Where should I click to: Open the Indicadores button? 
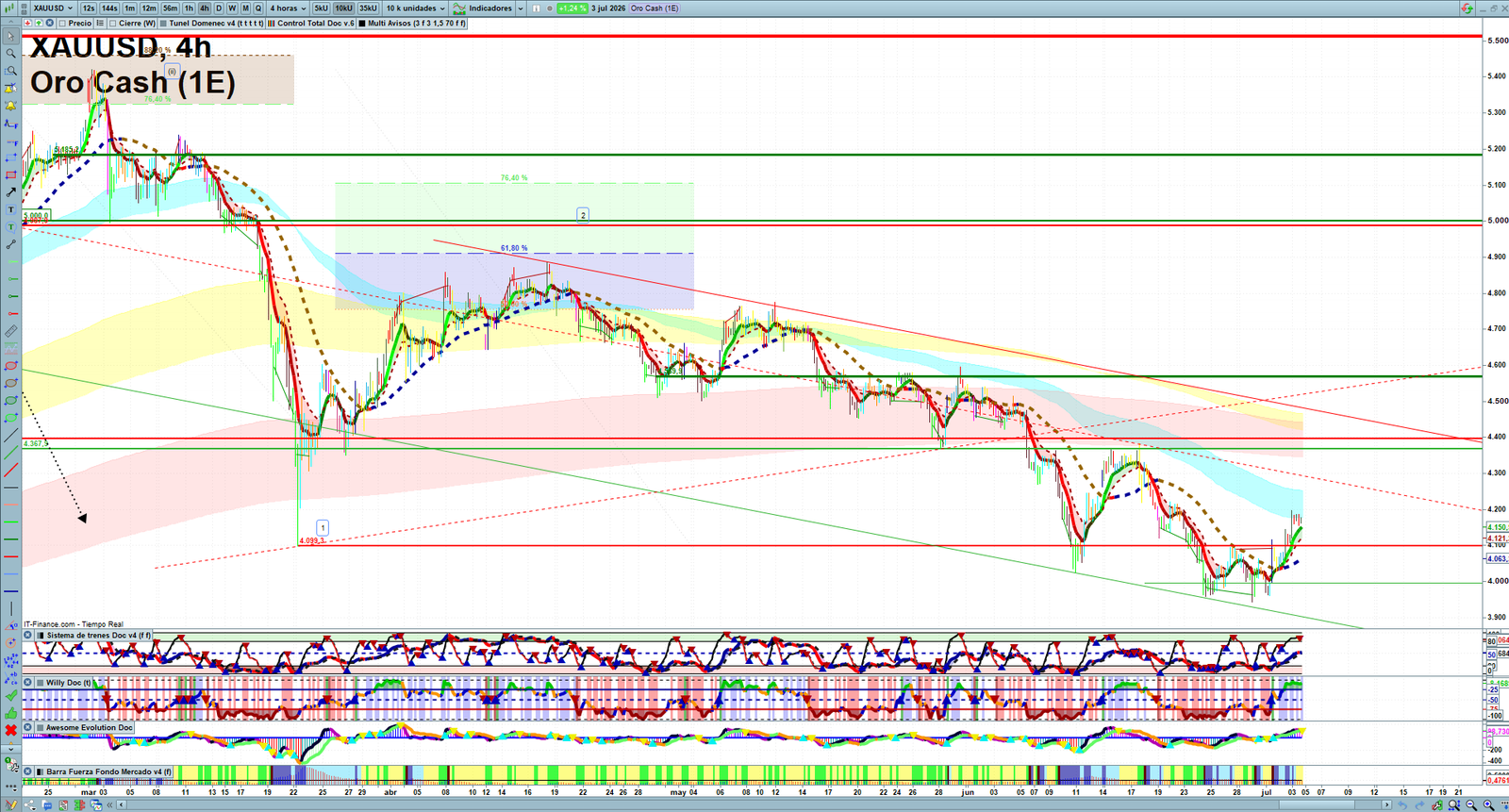(481, 8)
